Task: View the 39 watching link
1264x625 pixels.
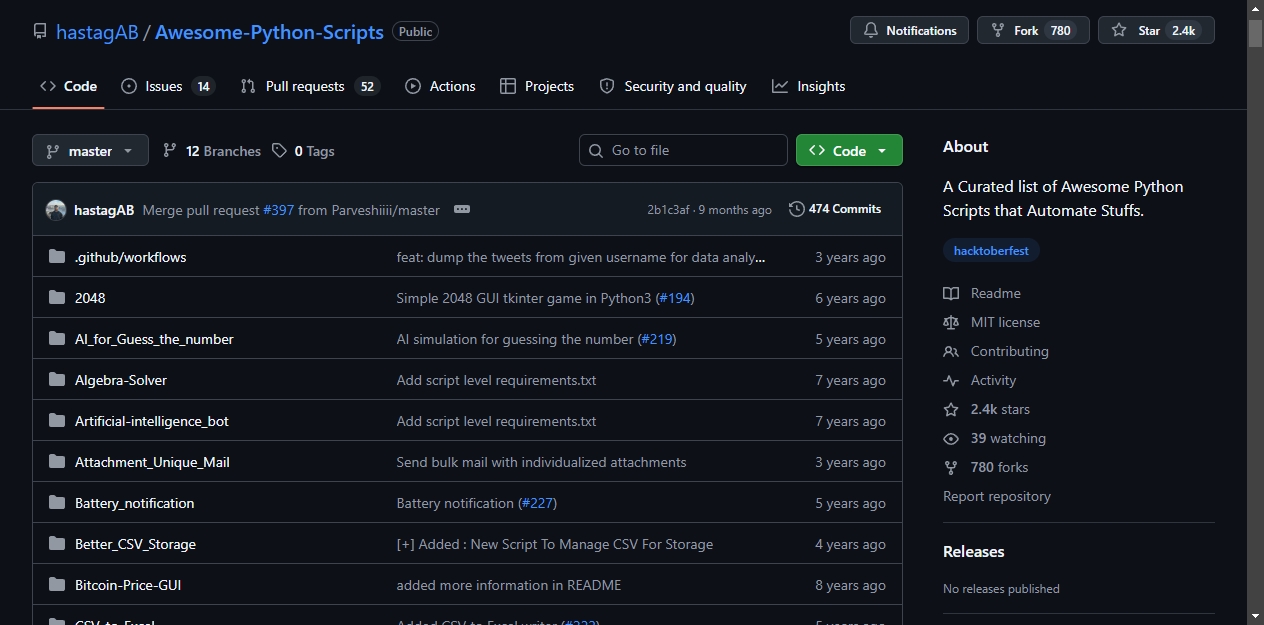Action: (994, 438)
